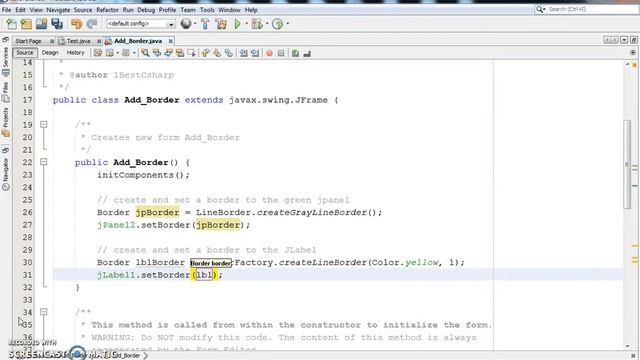
Task: Collapse the code fold at line 19
Action: [x=44, y=124]
